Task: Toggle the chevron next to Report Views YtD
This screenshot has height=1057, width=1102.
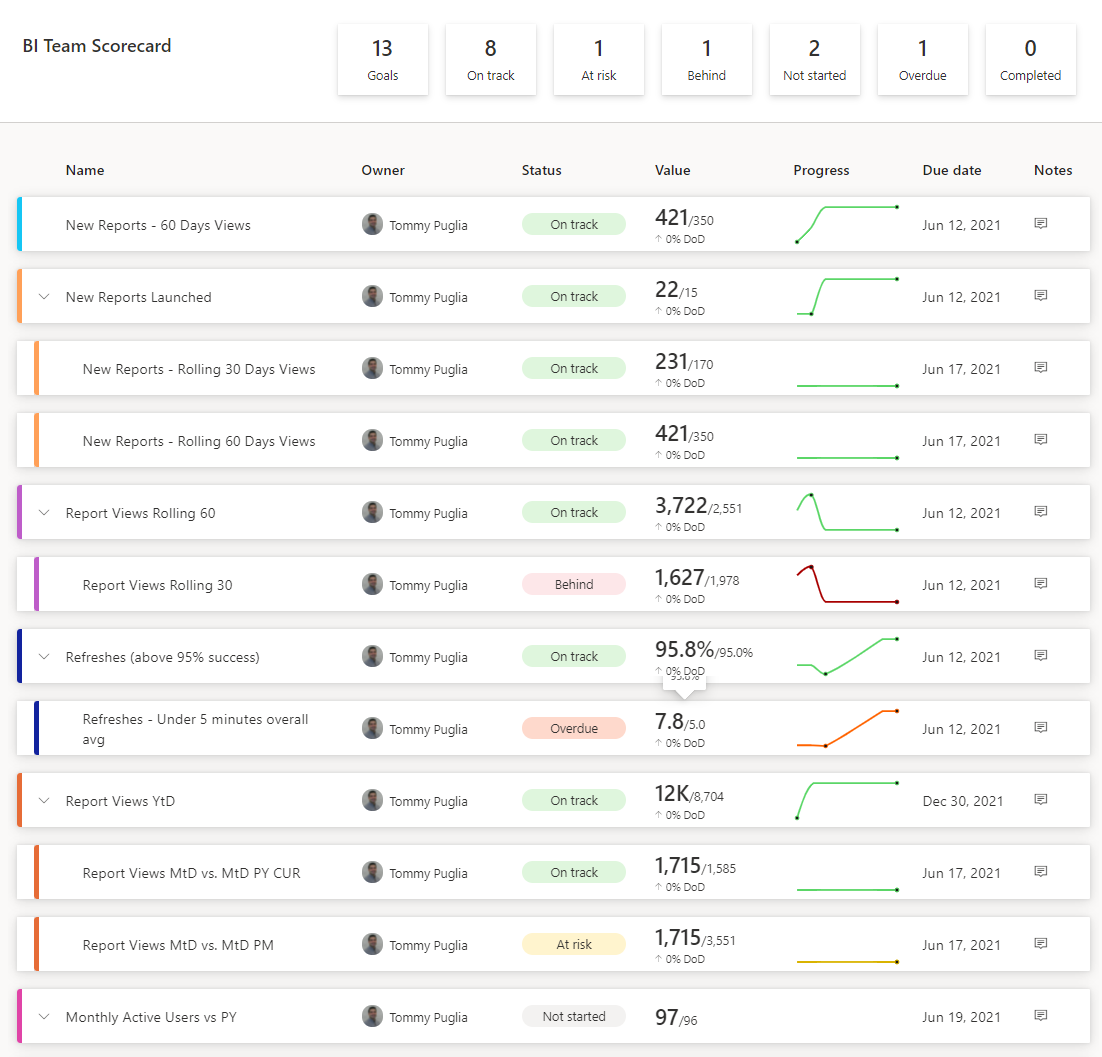Action: pyautogui.click(x=44, y=800)
